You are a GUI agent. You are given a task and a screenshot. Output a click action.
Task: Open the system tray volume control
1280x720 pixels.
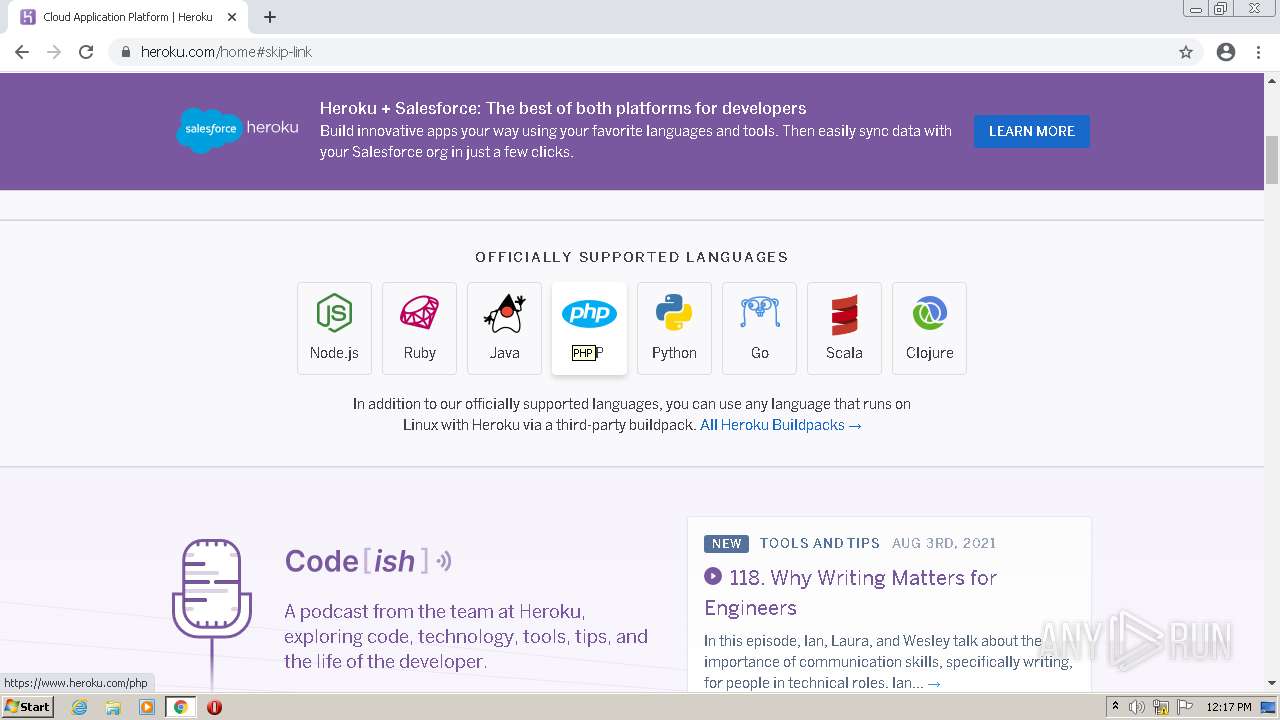[1137, 707]
